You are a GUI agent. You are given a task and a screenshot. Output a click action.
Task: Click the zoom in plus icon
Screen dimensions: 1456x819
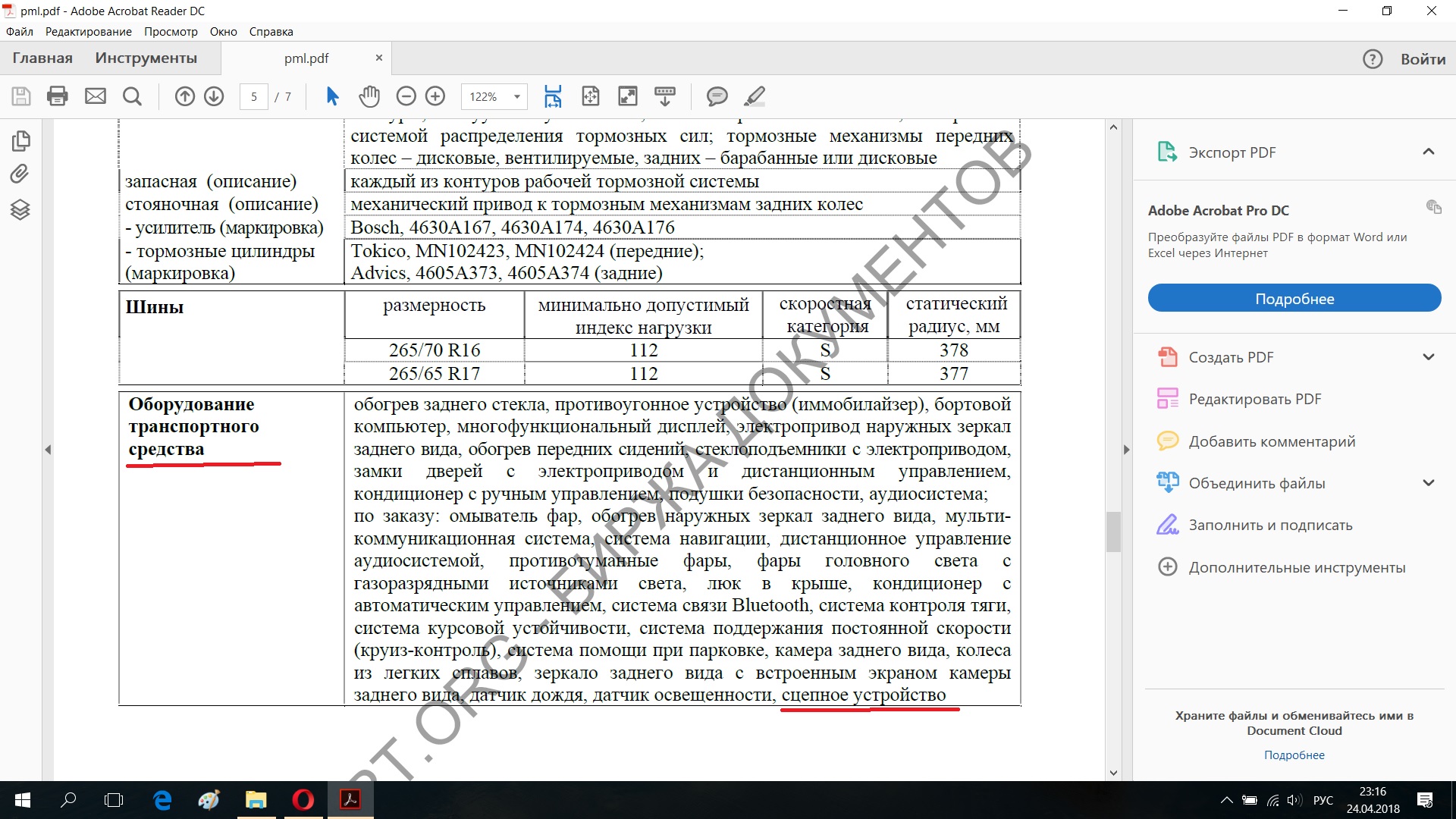click(x=435, y=96)
